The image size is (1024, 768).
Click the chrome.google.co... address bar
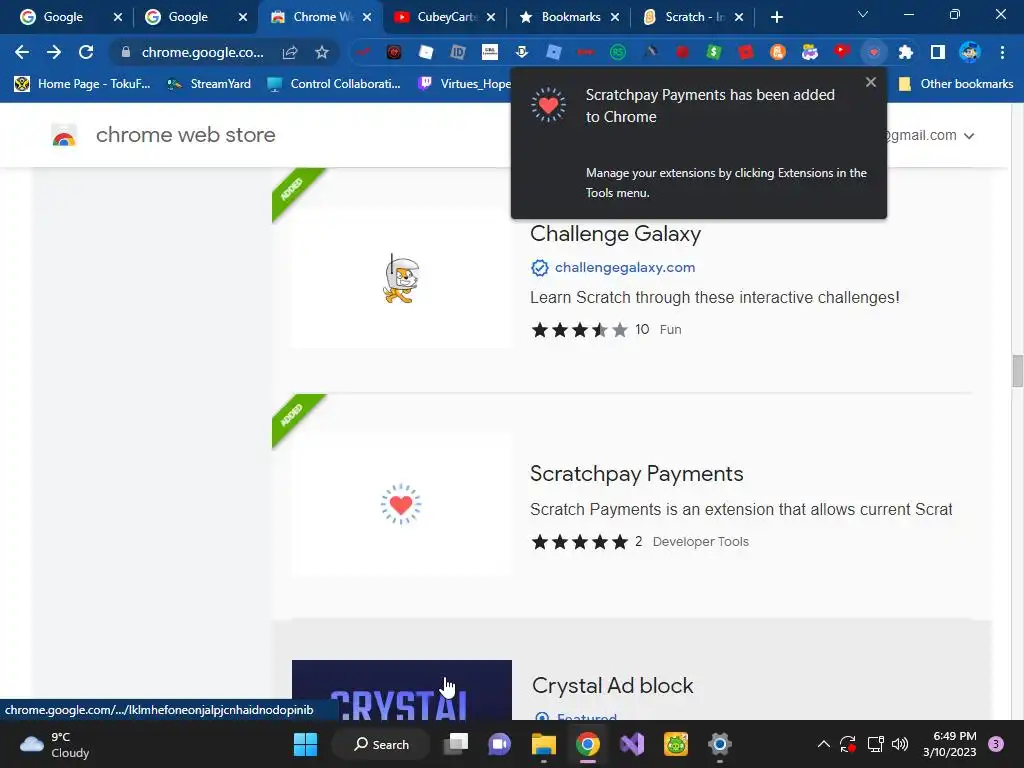coord(202,52)
